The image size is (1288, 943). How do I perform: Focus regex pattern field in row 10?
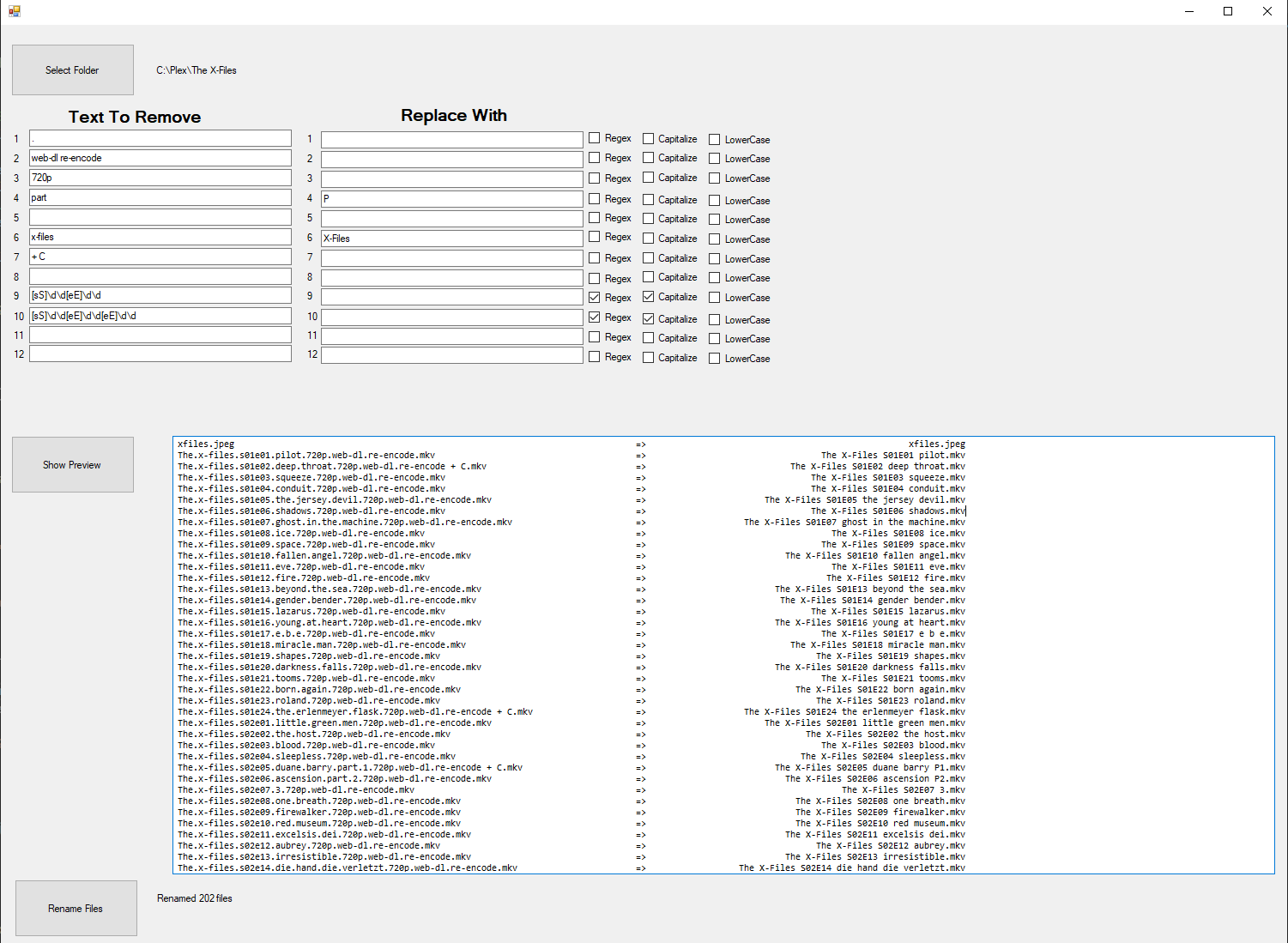coord(160,316)
